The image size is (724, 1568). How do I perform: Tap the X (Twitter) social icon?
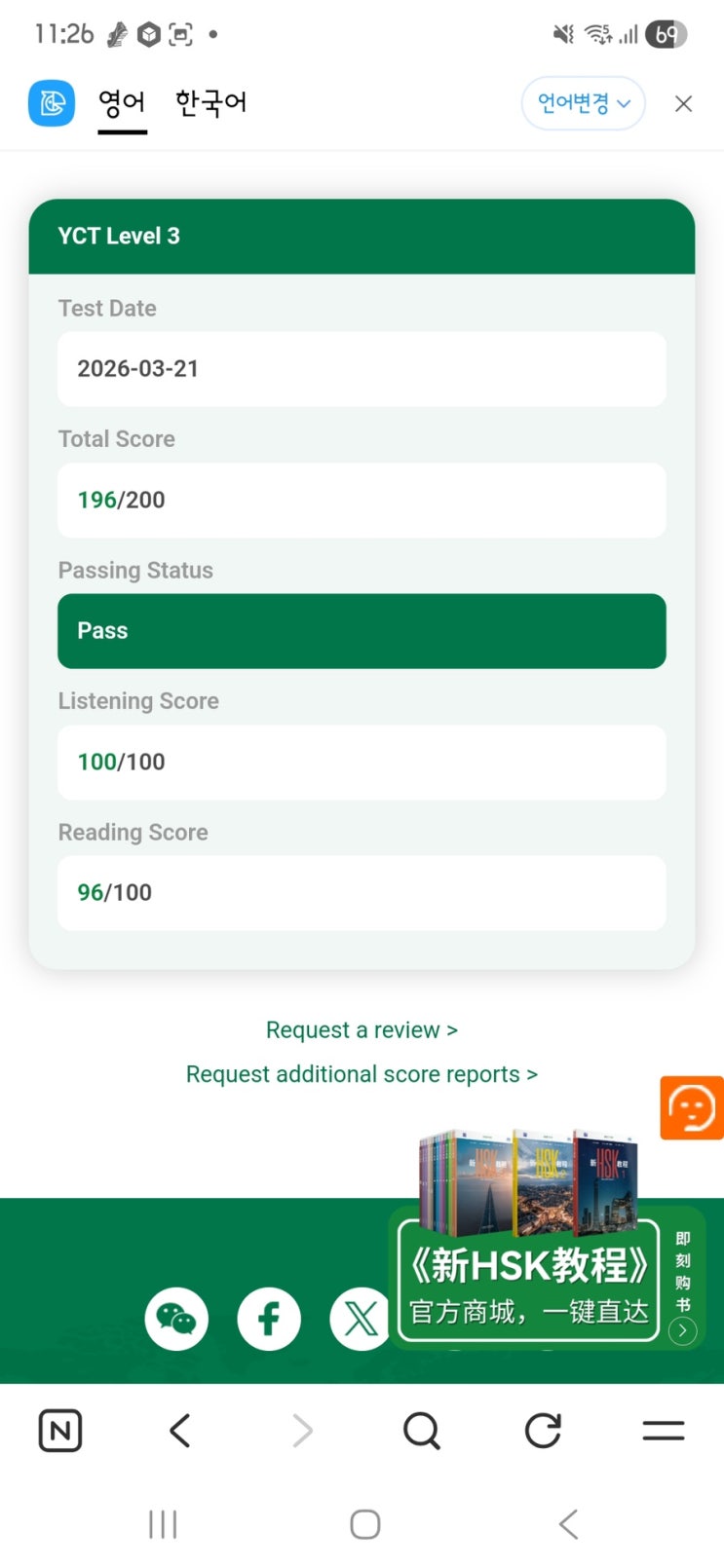360,1320
